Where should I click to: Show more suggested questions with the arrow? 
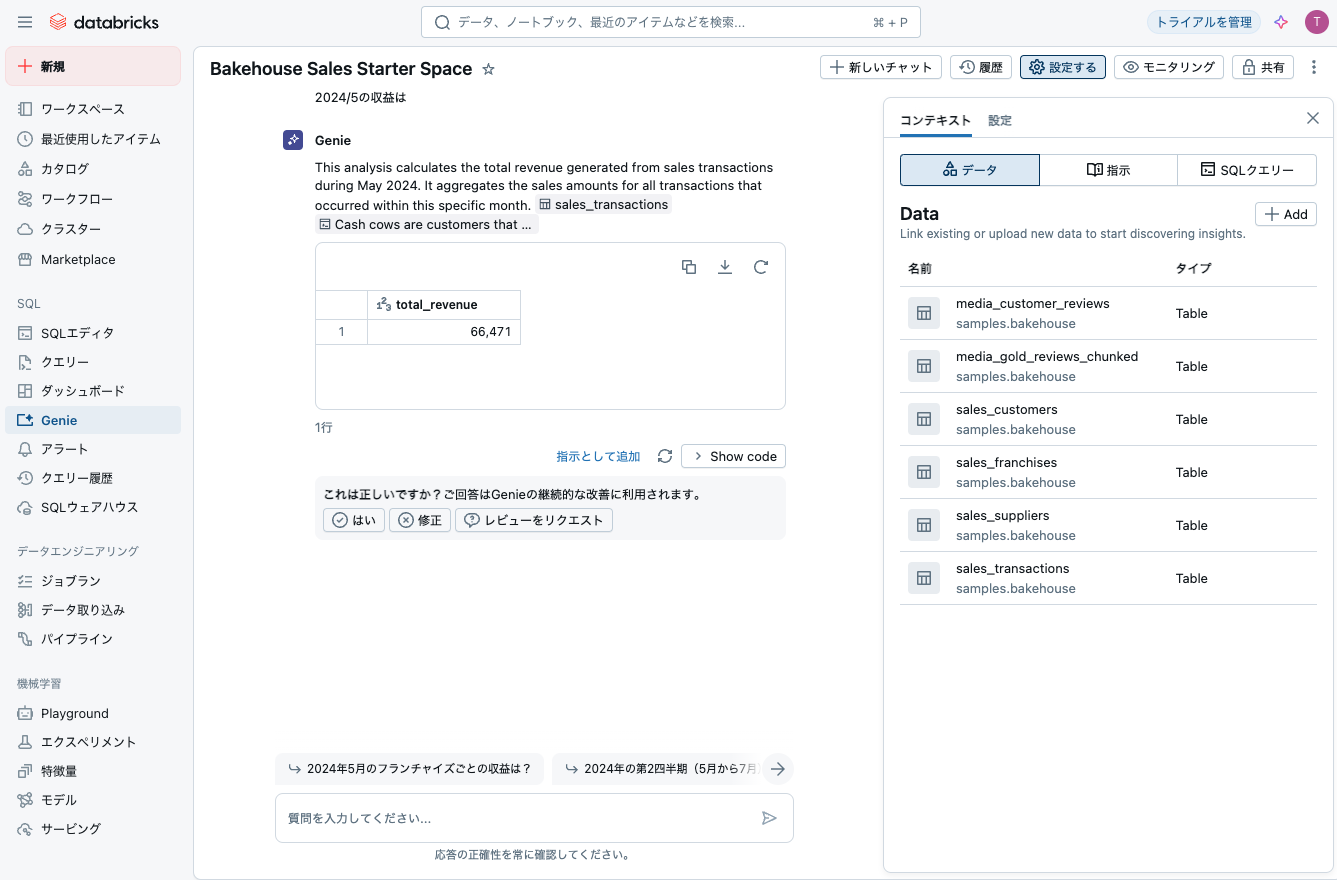coord(778,769)
